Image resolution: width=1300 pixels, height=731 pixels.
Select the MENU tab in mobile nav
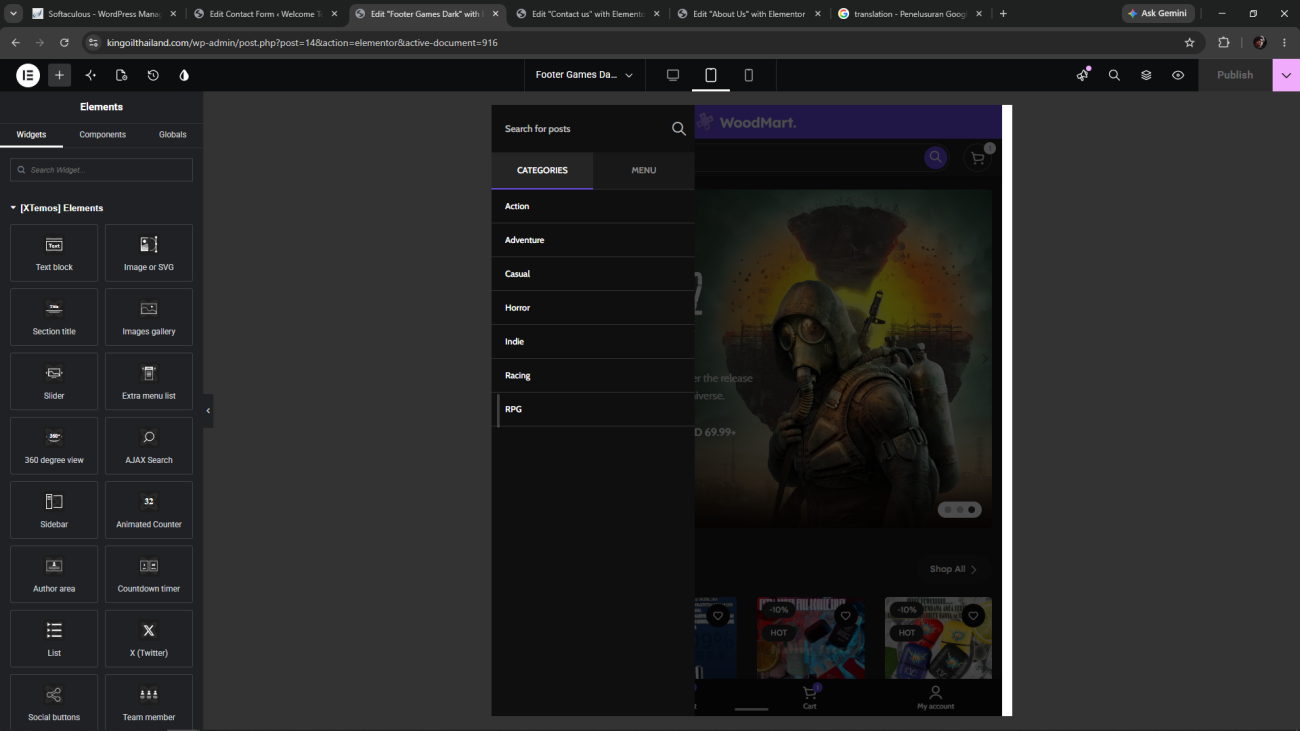(644, 171)
